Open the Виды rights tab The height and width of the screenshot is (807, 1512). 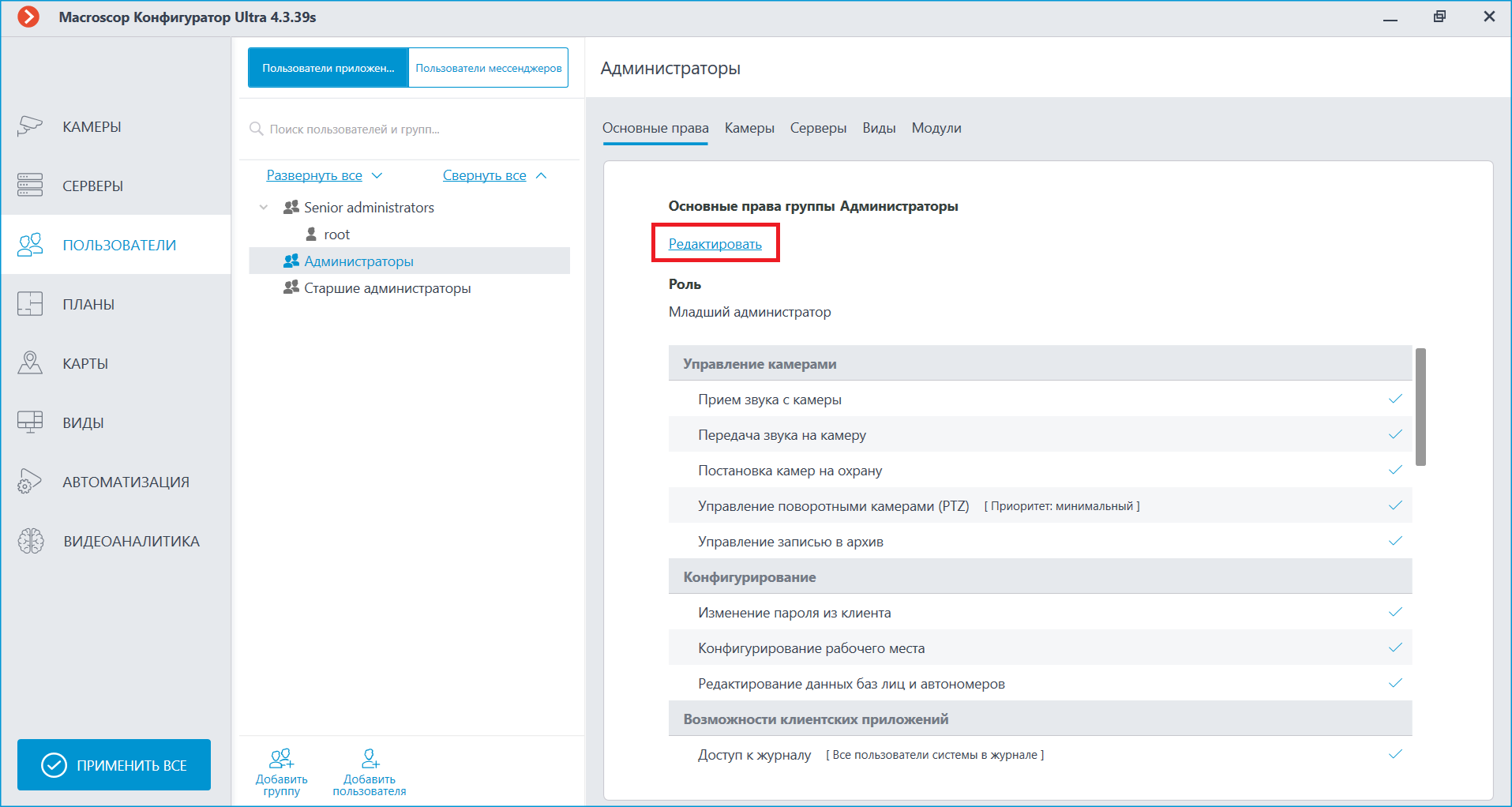coord(879,128)
